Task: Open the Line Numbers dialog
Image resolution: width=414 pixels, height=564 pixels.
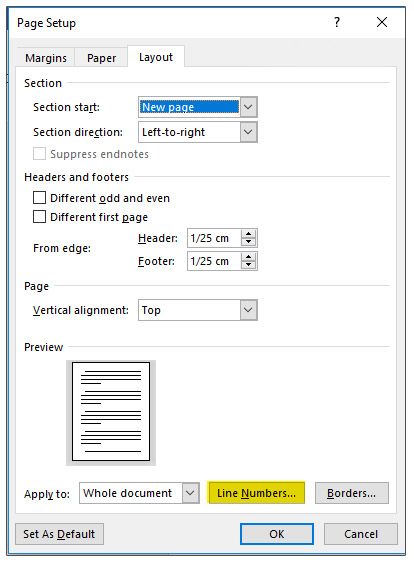Action: [x=256, y=493]
